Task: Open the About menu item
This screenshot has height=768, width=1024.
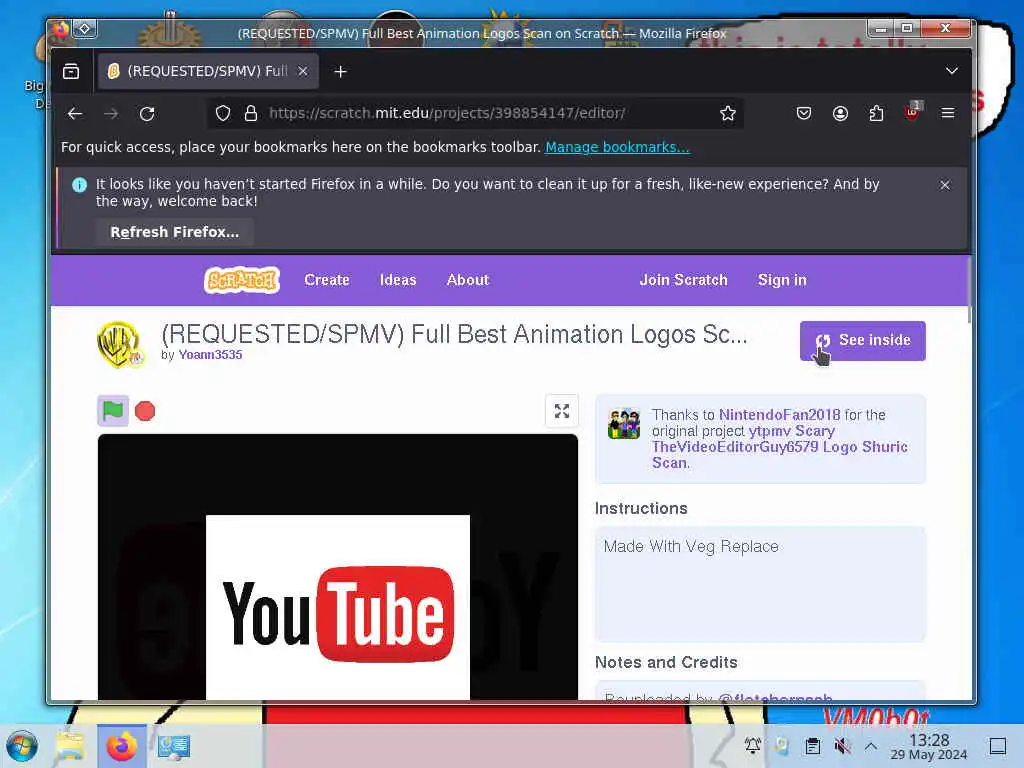Action: pyautogui.click(x=468, y=280)
